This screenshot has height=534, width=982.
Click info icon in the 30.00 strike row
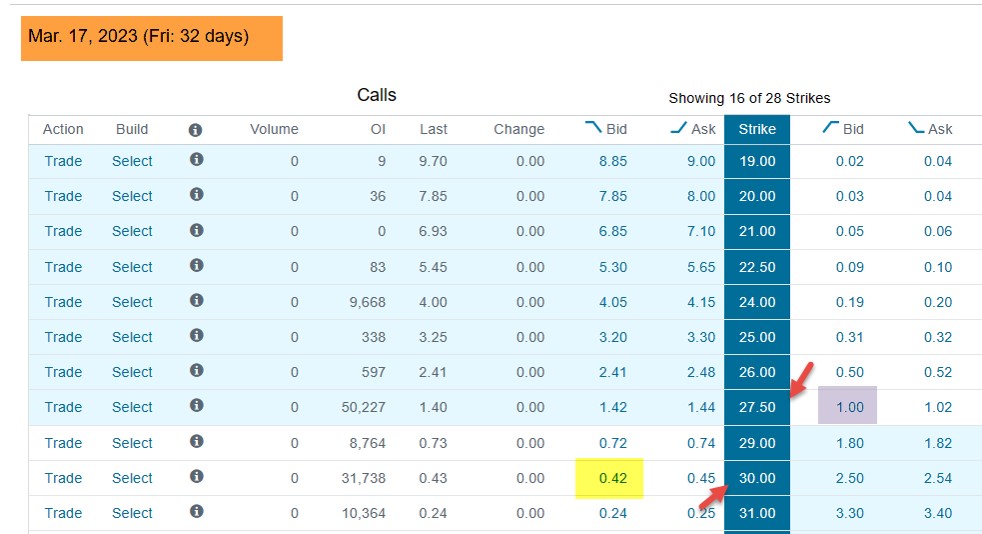tap(196, 477)
